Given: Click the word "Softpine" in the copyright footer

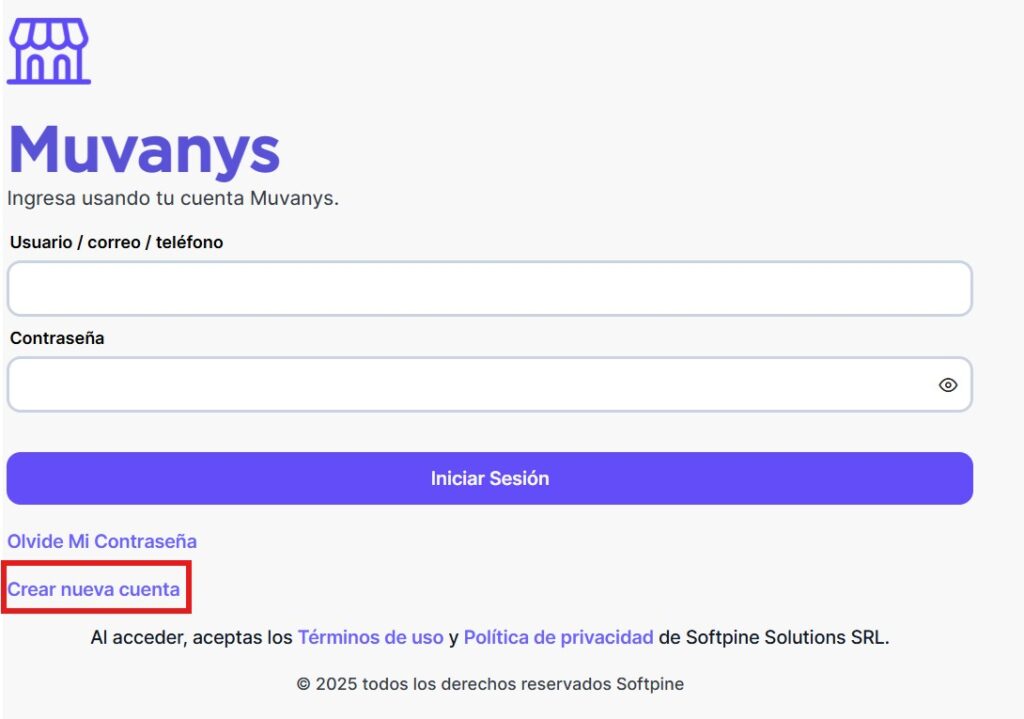Looking at the screenshot, I should [x=650, y=684].
